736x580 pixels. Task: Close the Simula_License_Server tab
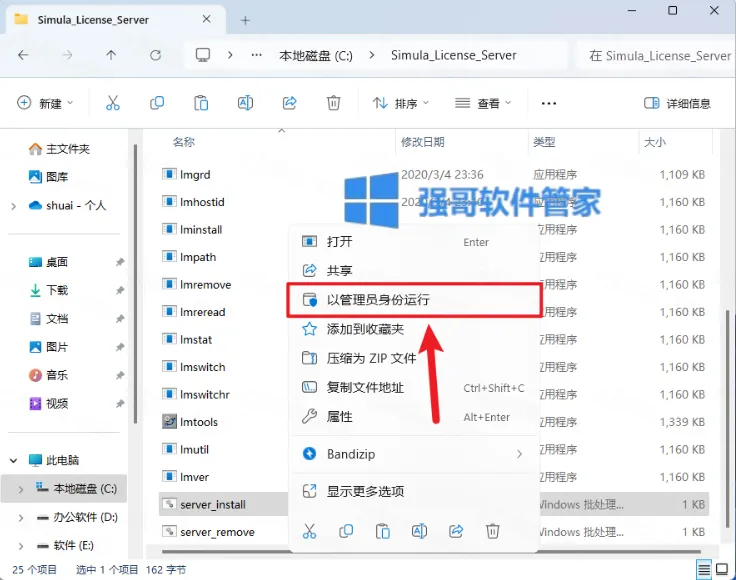point(207,19)
